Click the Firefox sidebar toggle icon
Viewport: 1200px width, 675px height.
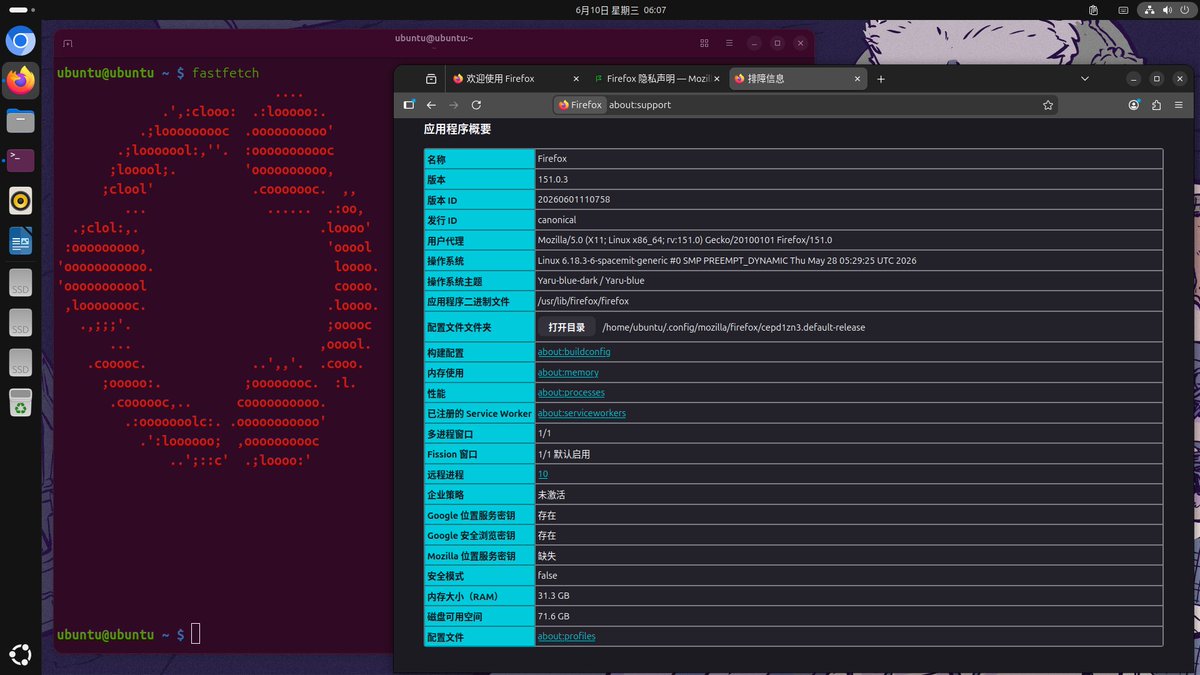point(409,105)
